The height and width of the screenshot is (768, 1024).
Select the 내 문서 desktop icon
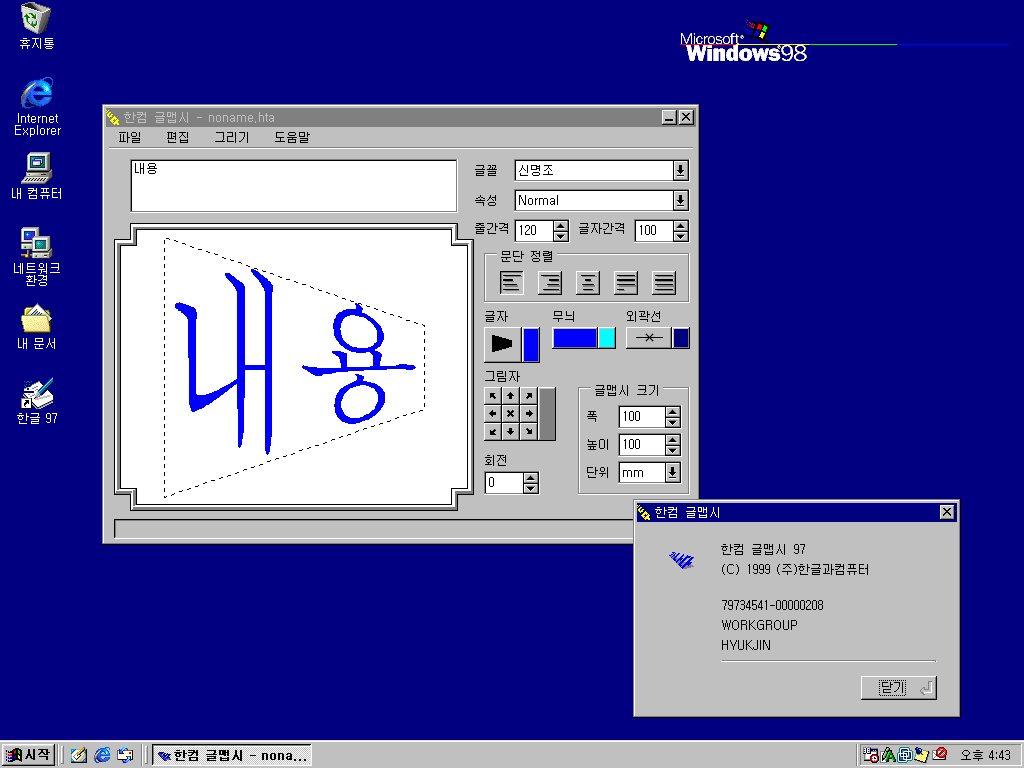37,327
